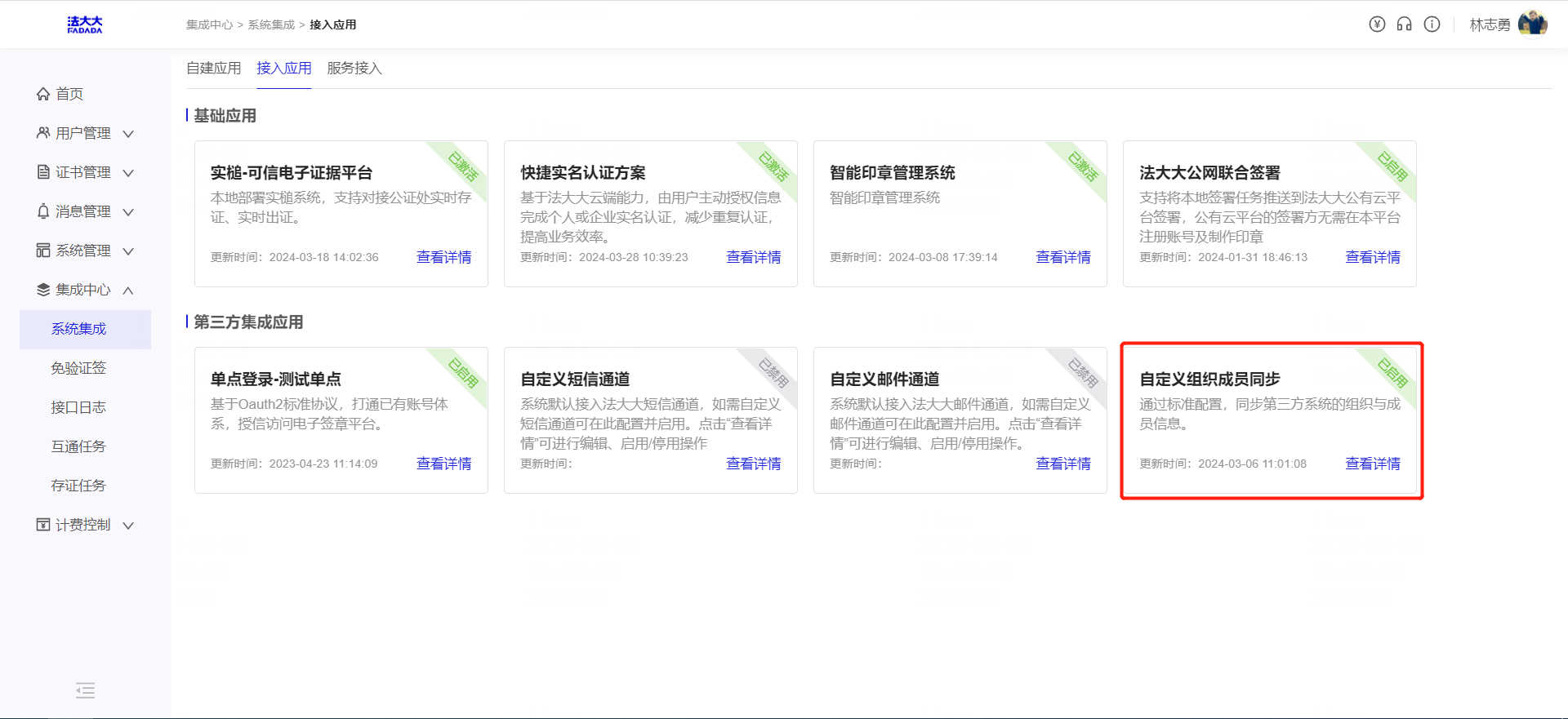View details of 智能印章管理系统
This screenshot has height=719, width=1568.
[1063, 257]
